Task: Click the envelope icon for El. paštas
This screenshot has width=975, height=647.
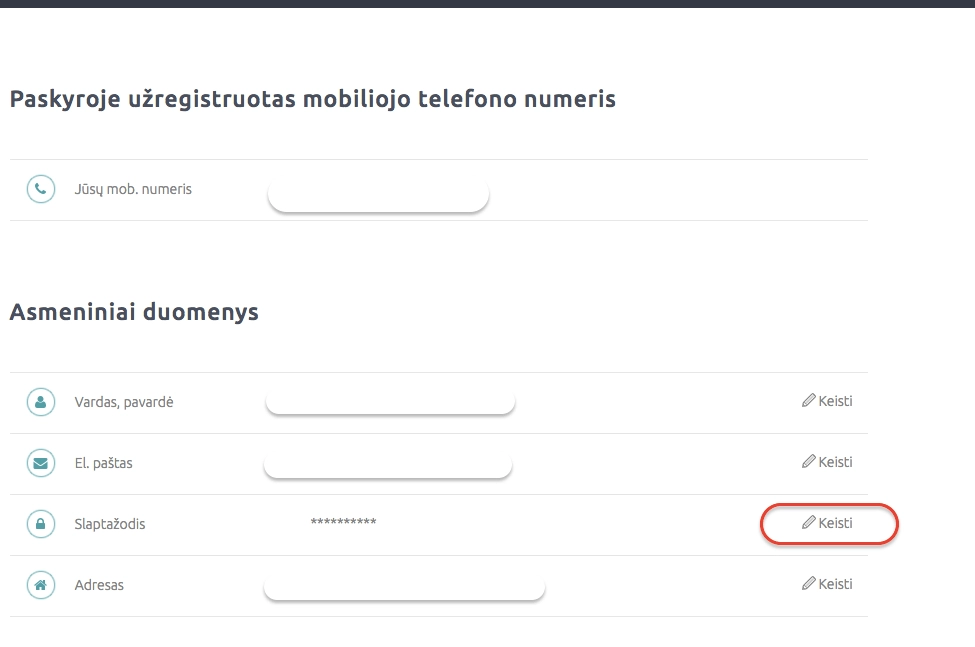Action: [x=40, y=463]
